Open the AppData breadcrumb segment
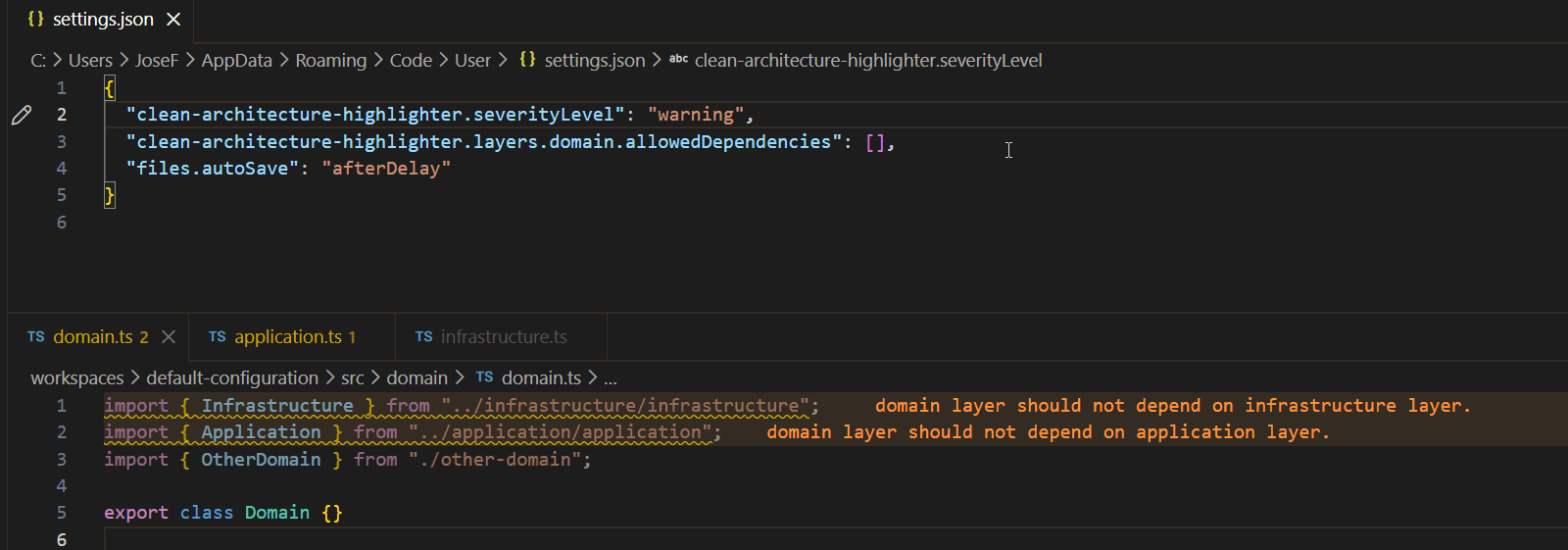This screenshot has height=550, width=1568. click(x=237, y=61)
